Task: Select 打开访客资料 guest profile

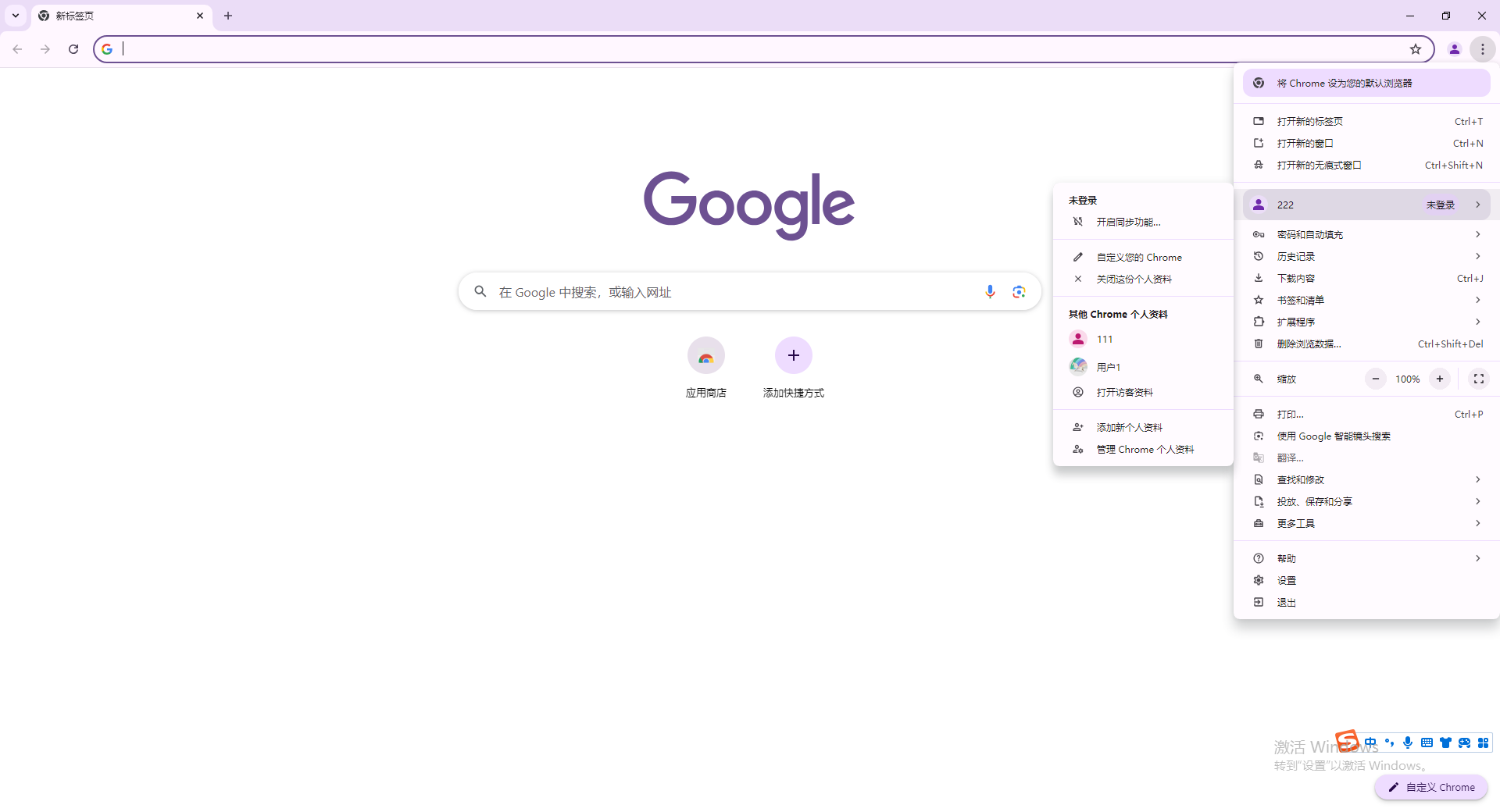Action: point(1143,392)
